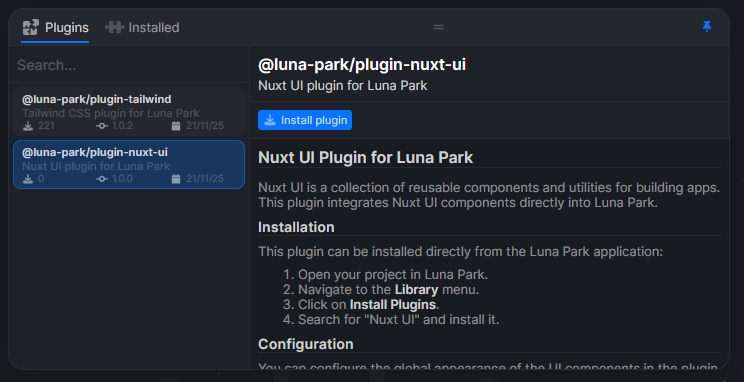Open the Installed tab
The height and width of the screenshot is (382, 744).
coord(142,28)
